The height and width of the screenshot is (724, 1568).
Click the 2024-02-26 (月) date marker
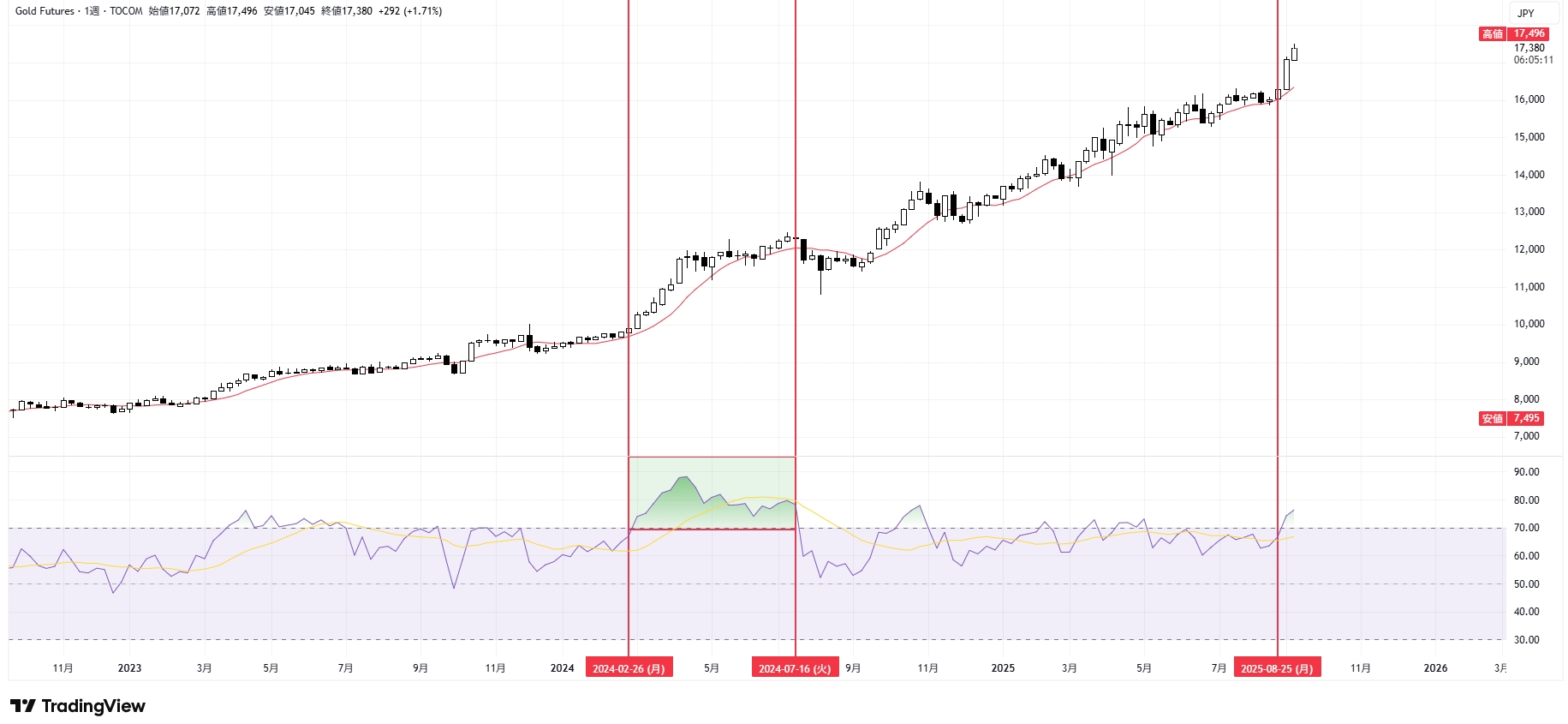(x=629, y=668)
